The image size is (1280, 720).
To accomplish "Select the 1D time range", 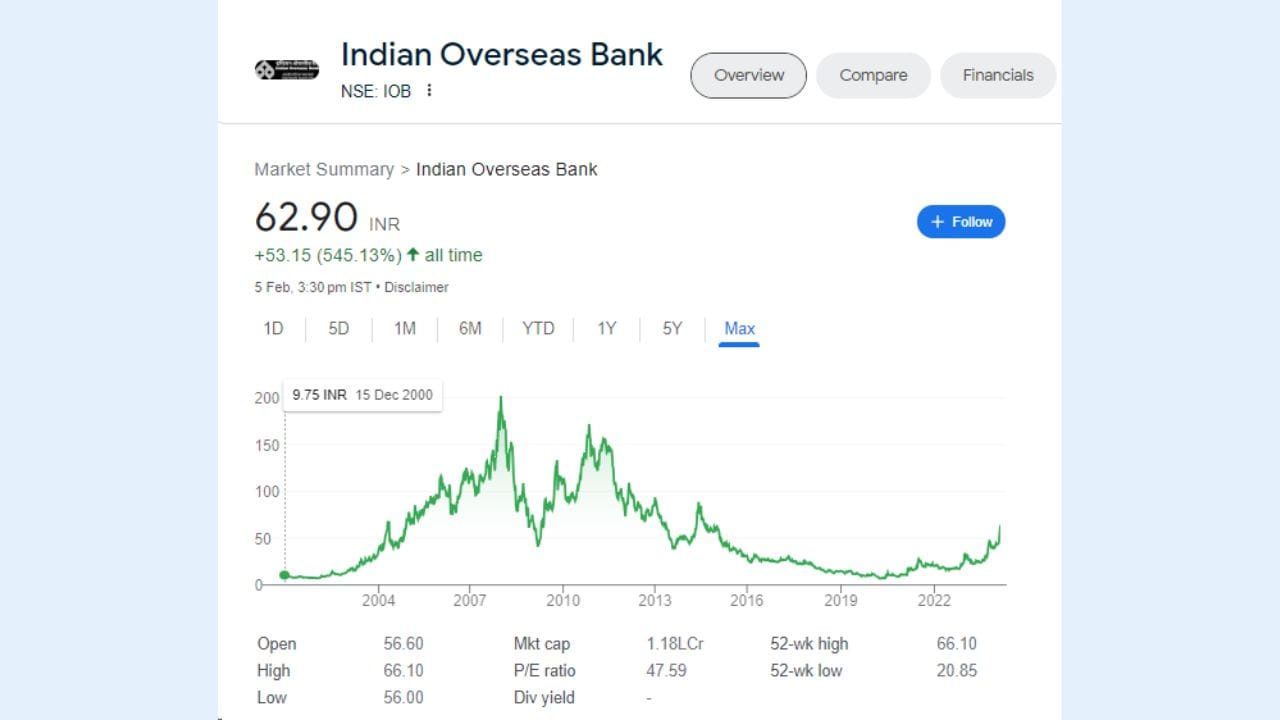I will (273, 328).
